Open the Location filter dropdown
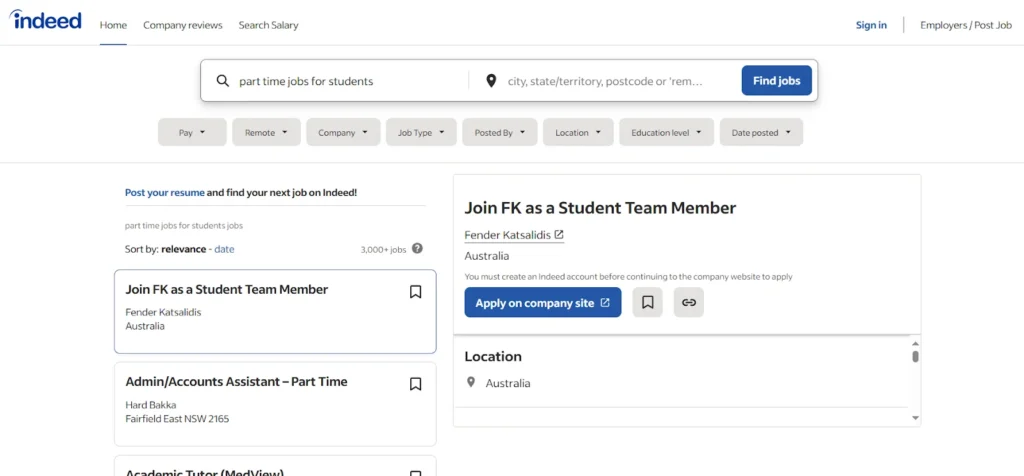1024x476 pixels. [x=578, y=132]
